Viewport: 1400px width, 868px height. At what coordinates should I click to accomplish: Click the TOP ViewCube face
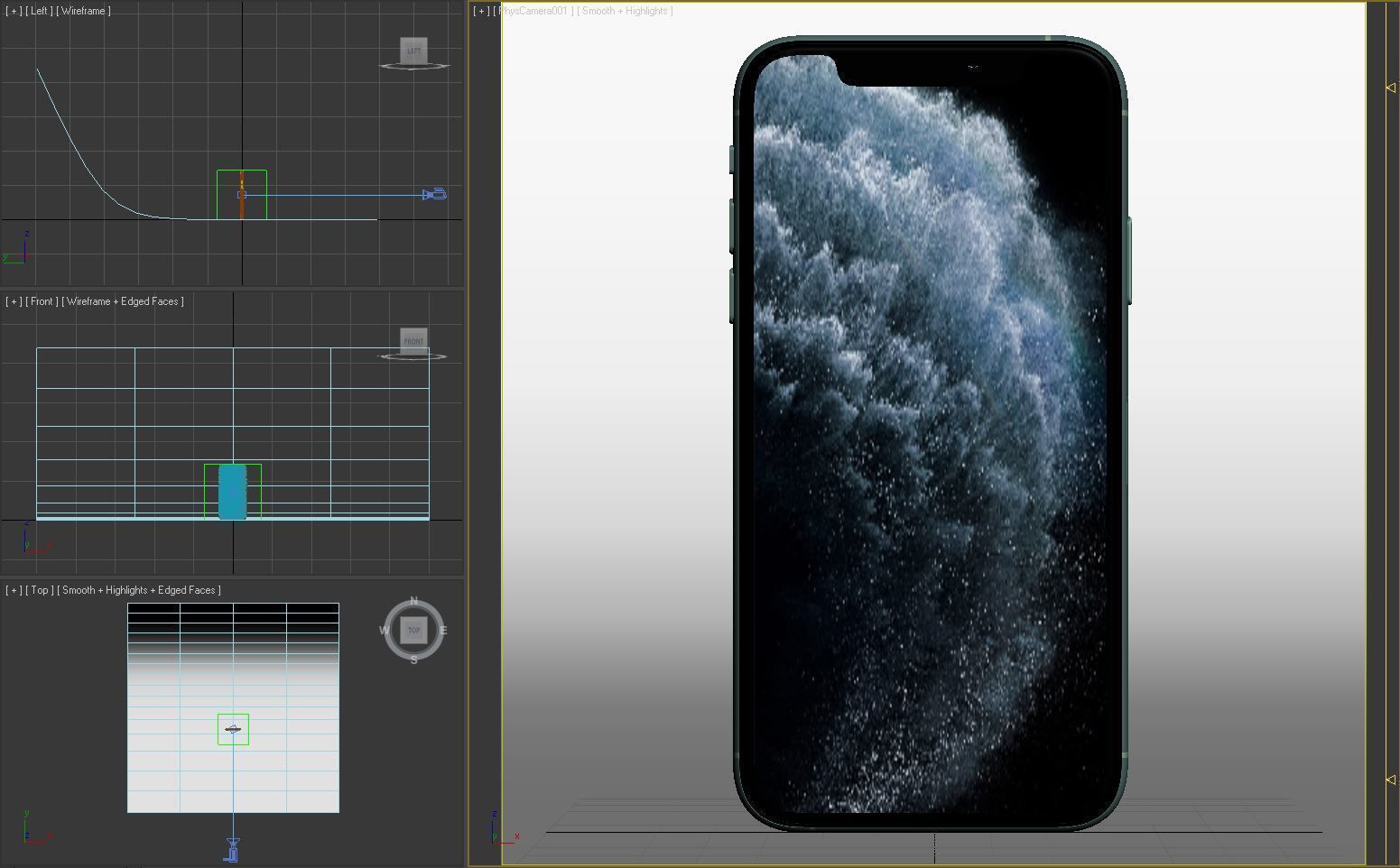coord(413,630)
